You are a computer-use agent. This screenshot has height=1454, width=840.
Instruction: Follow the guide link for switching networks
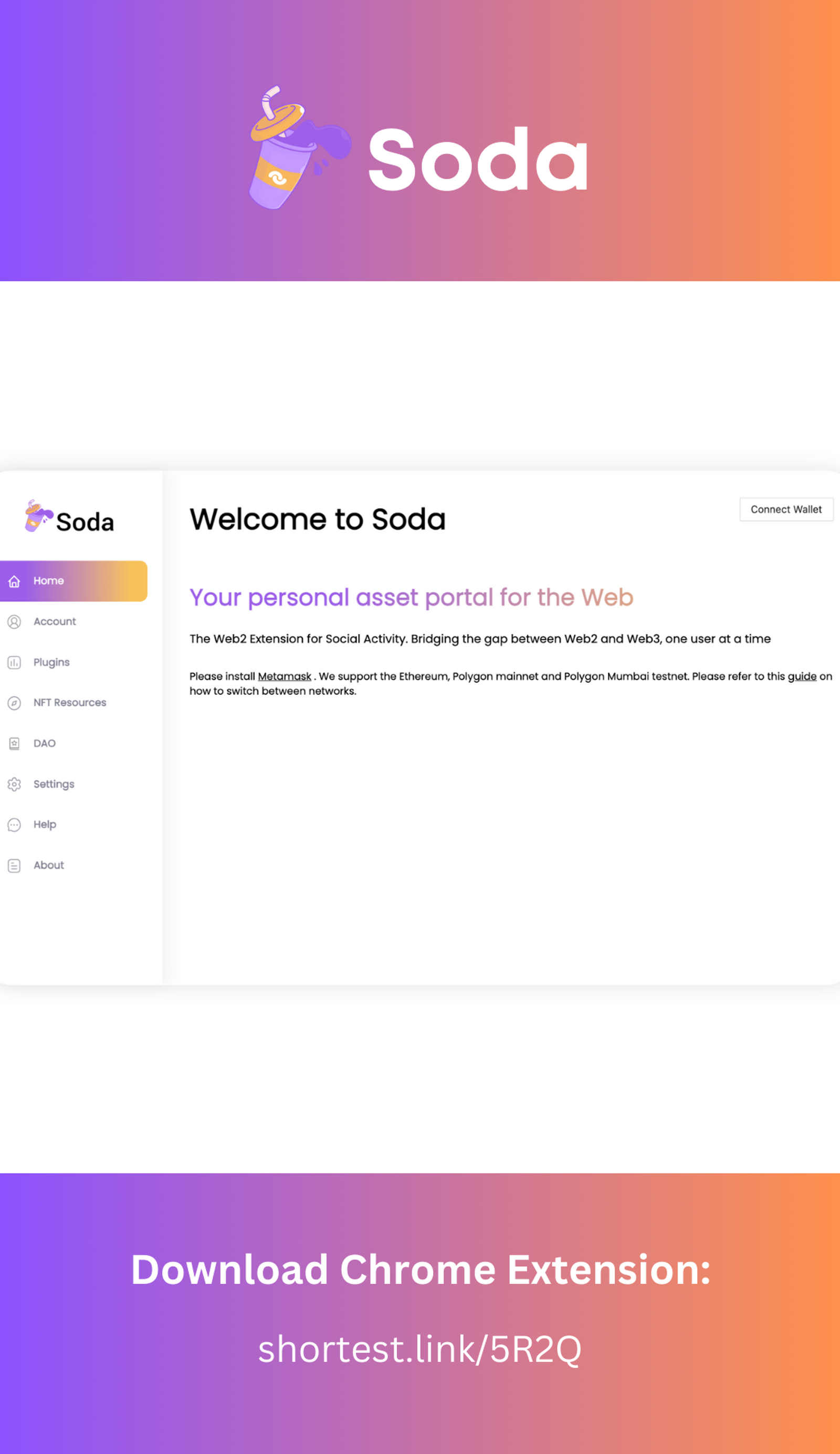(802, 676)
